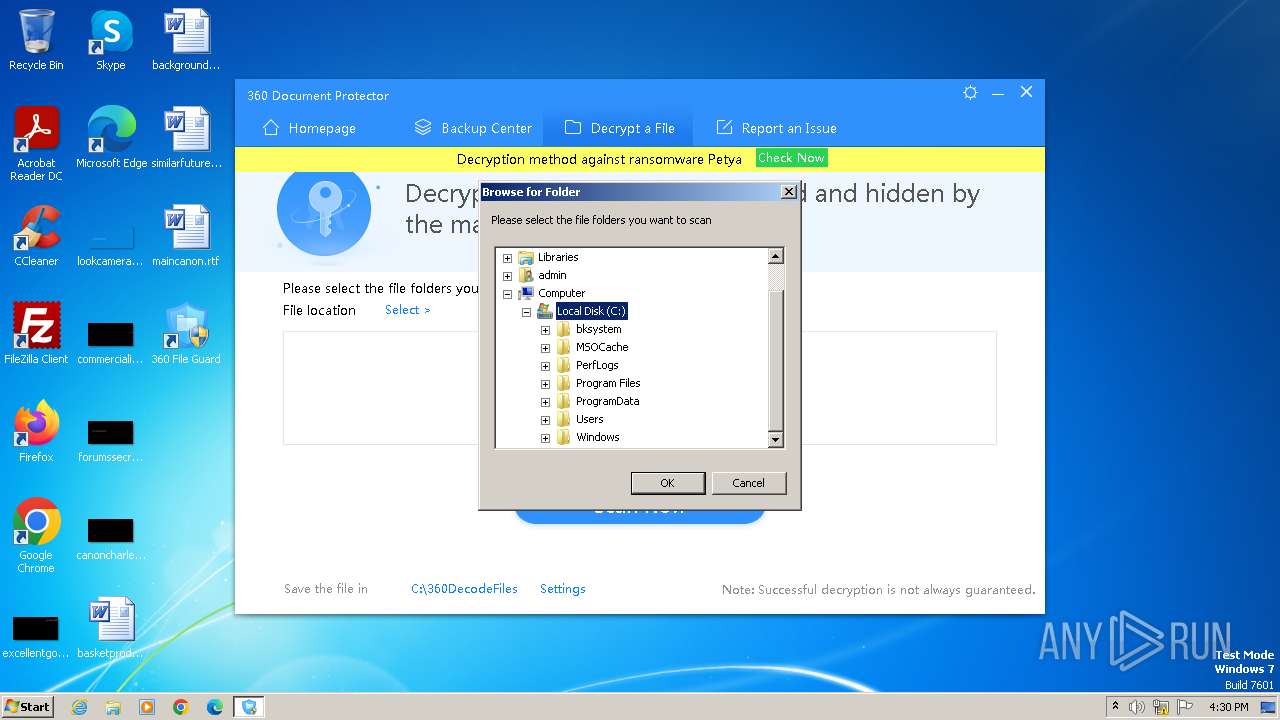Open Windows Explorer from taskbar
This screenshot has width=1280, height=720.
(x=113, y=707)
